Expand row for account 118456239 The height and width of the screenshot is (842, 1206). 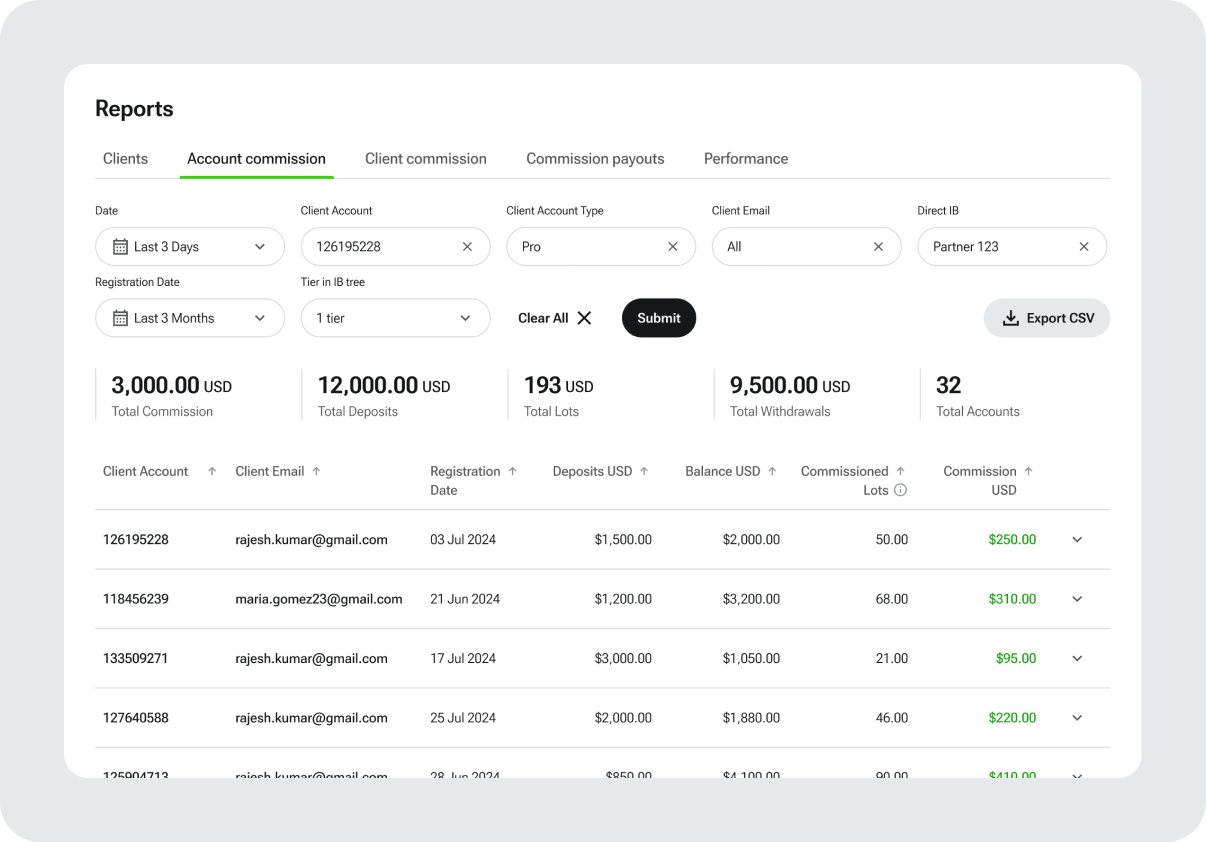(x=1077, y=599)
